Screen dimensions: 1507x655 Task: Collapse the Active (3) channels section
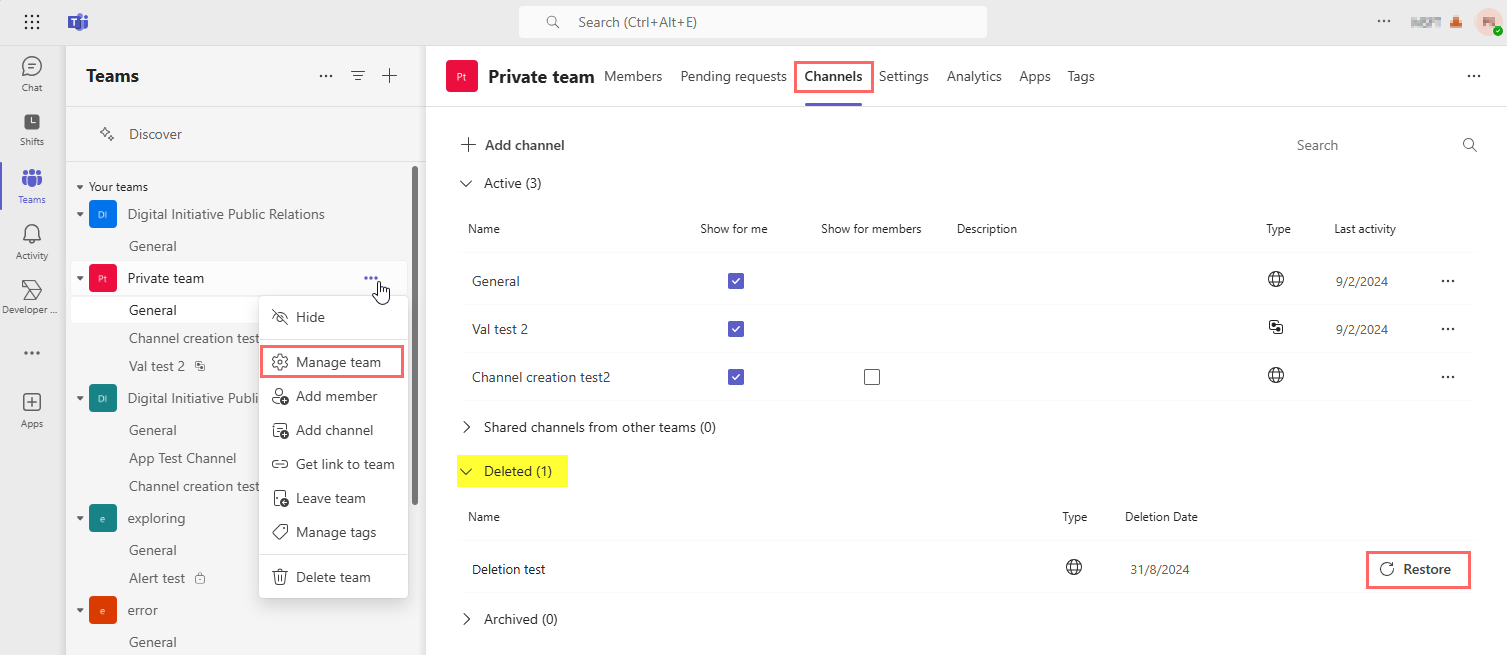click(x=466, y=183)
